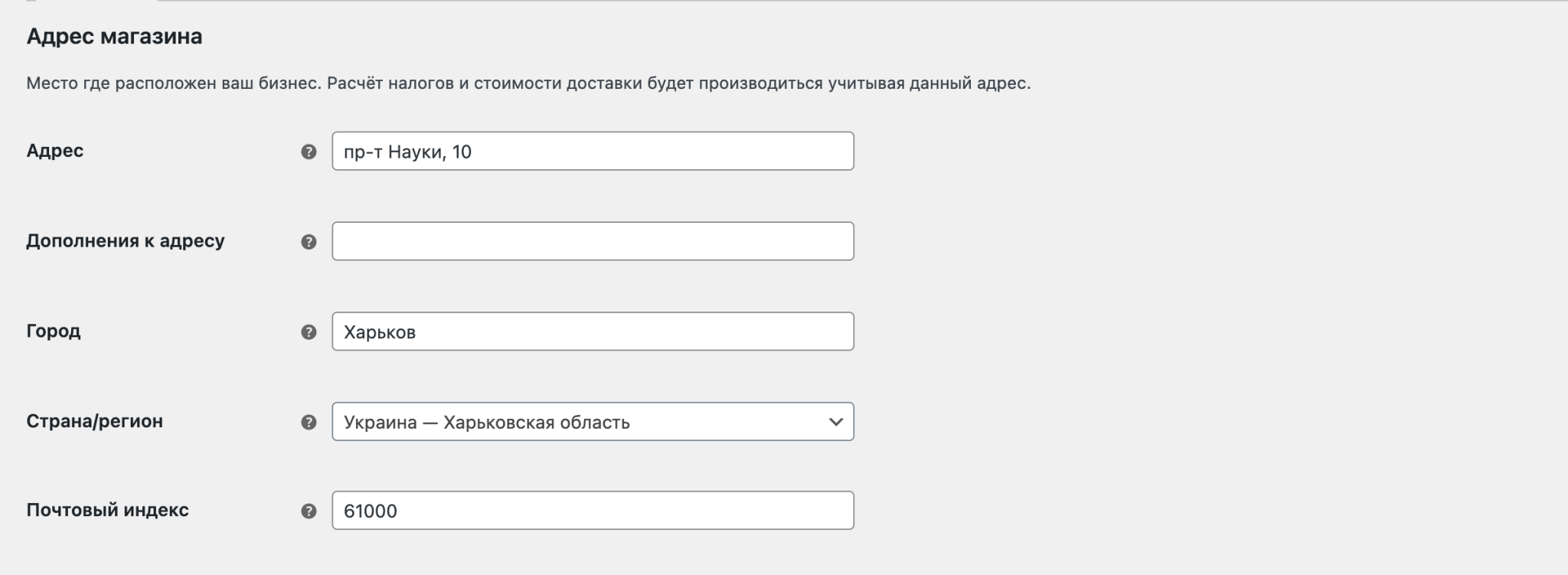The height and width of the screenshot is (575, 1568).
Task: Click the help icon beside Страна/регион
Action: (307, 421)
